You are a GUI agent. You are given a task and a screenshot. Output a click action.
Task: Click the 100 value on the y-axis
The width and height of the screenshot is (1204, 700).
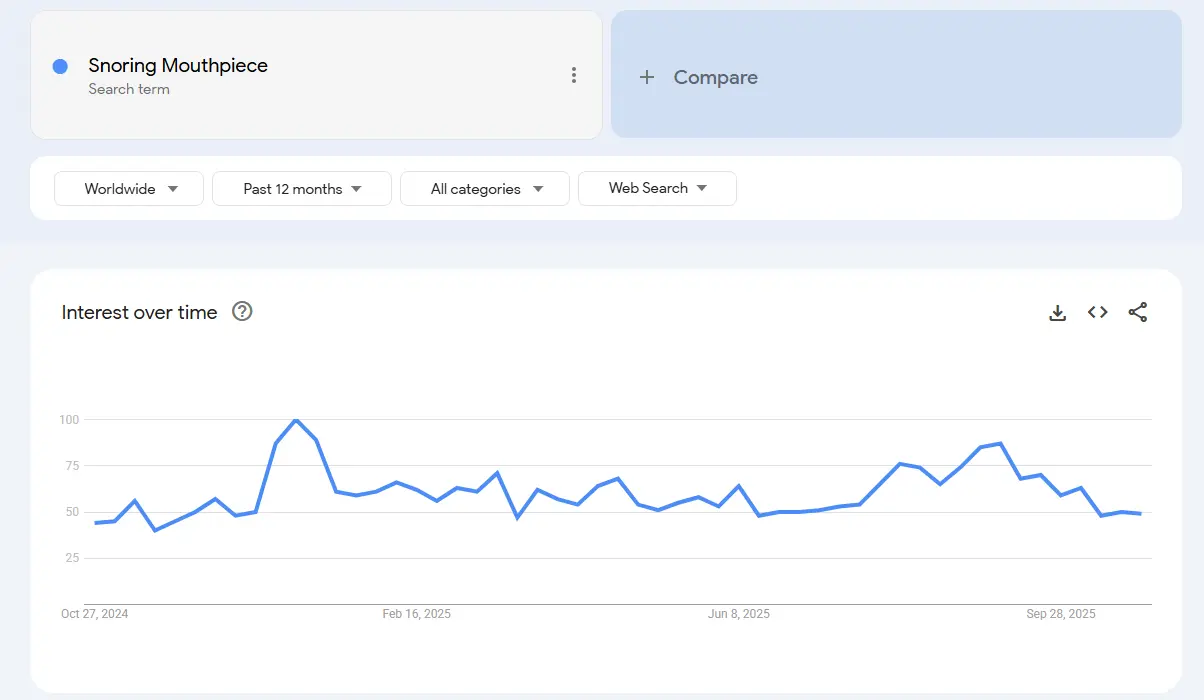tap(71, 420)
